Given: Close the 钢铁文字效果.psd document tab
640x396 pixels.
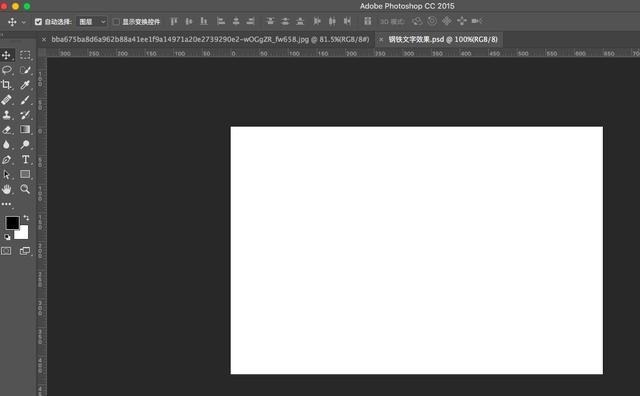Looking at the screenshot, I should pos(381,40).
